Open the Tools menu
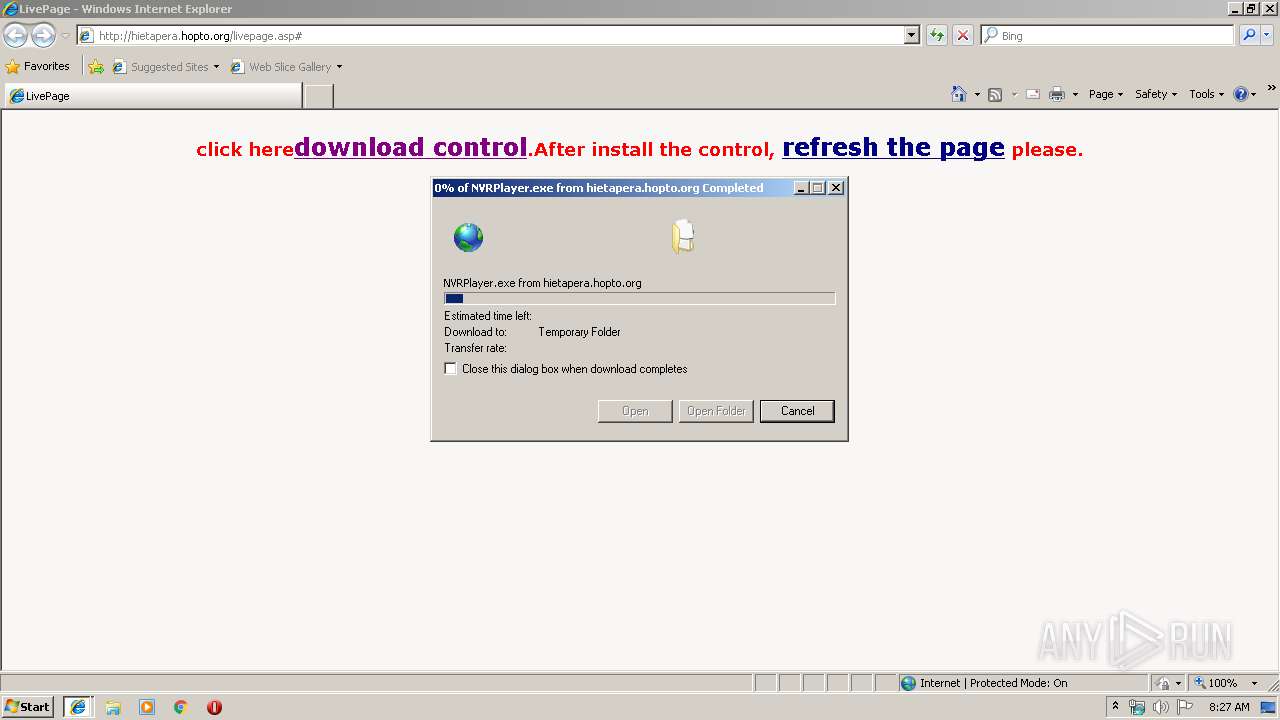 (x=1206, y=94)
